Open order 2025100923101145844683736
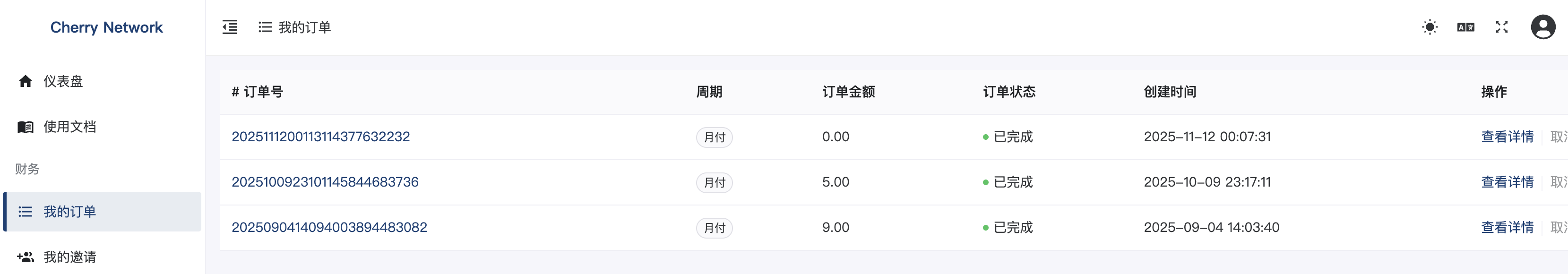The width and height of the screenshot is (1568, 274). pyautogui.click(x=325, y=182)
